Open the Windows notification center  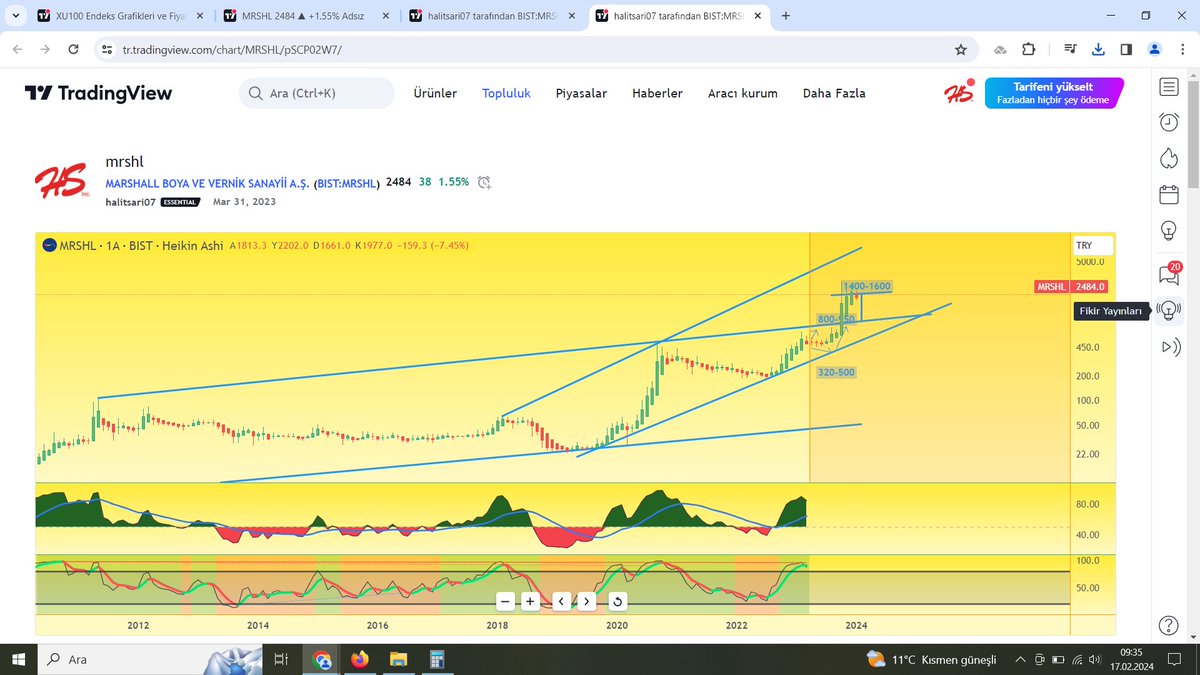tap(1175, 659)
